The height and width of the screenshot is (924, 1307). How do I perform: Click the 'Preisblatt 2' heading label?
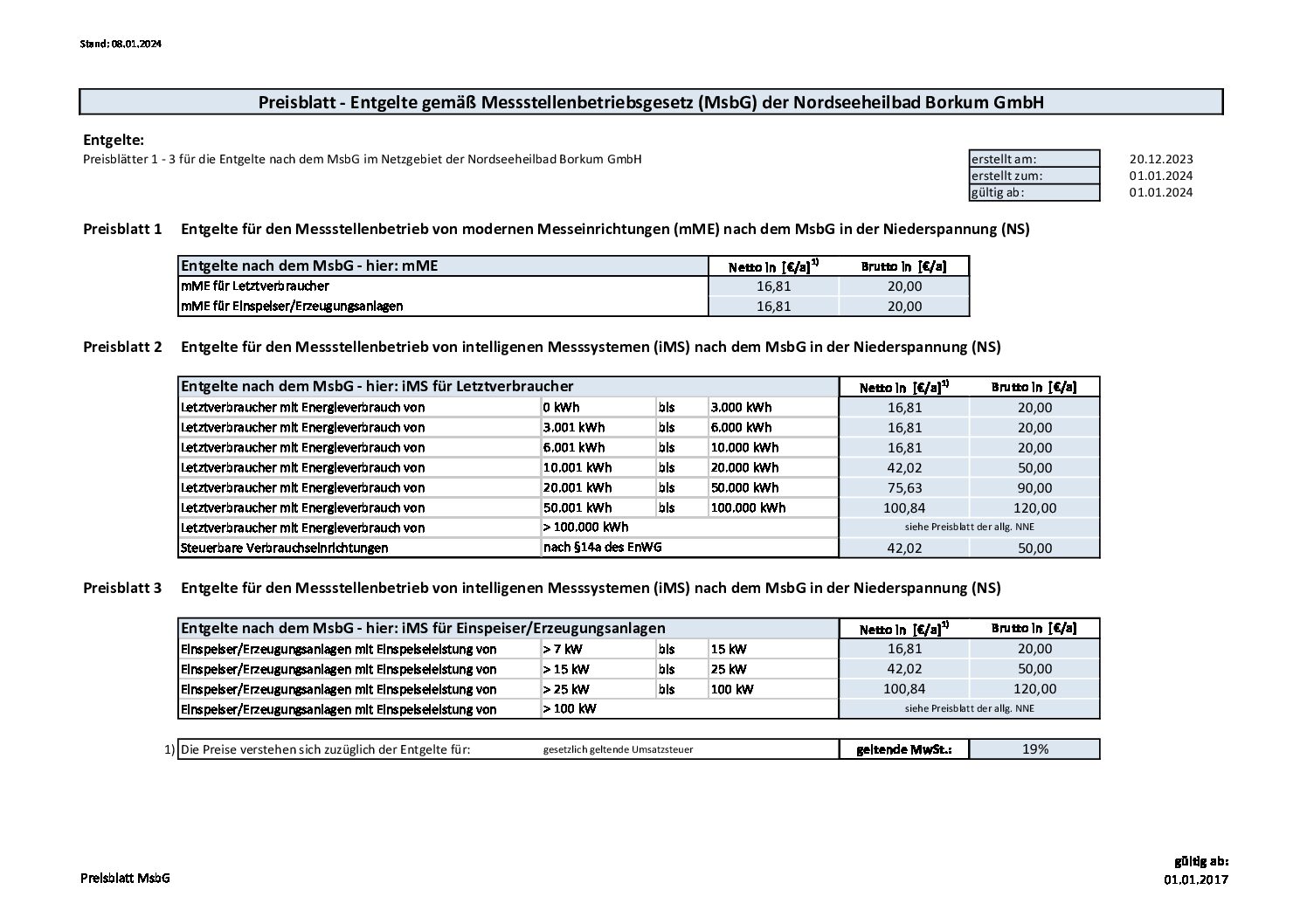click(x=122, y=347)
